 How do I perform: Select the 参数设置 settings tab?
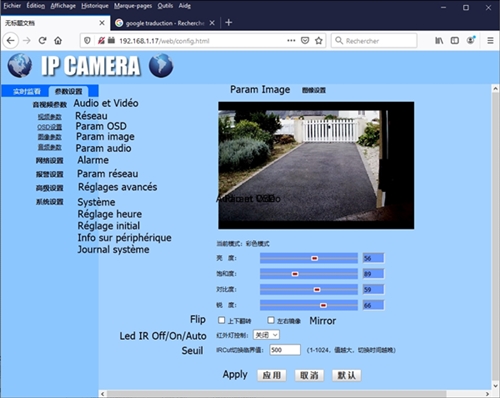pos(68,91)
